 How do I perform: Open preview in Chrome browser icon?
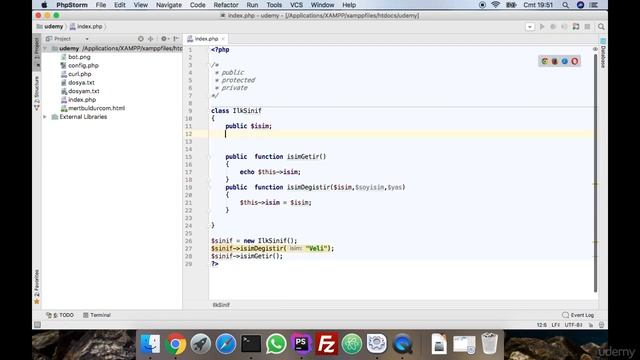click(x=544, y=61)
